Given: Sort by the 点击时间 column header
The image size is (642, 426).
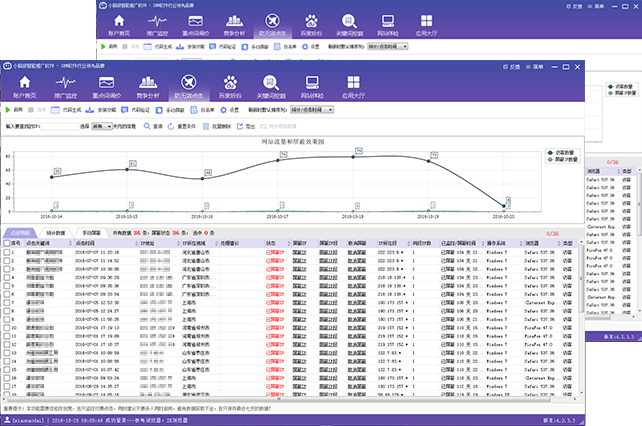Looking at the screenshot, I should click(x=87, y=242).
